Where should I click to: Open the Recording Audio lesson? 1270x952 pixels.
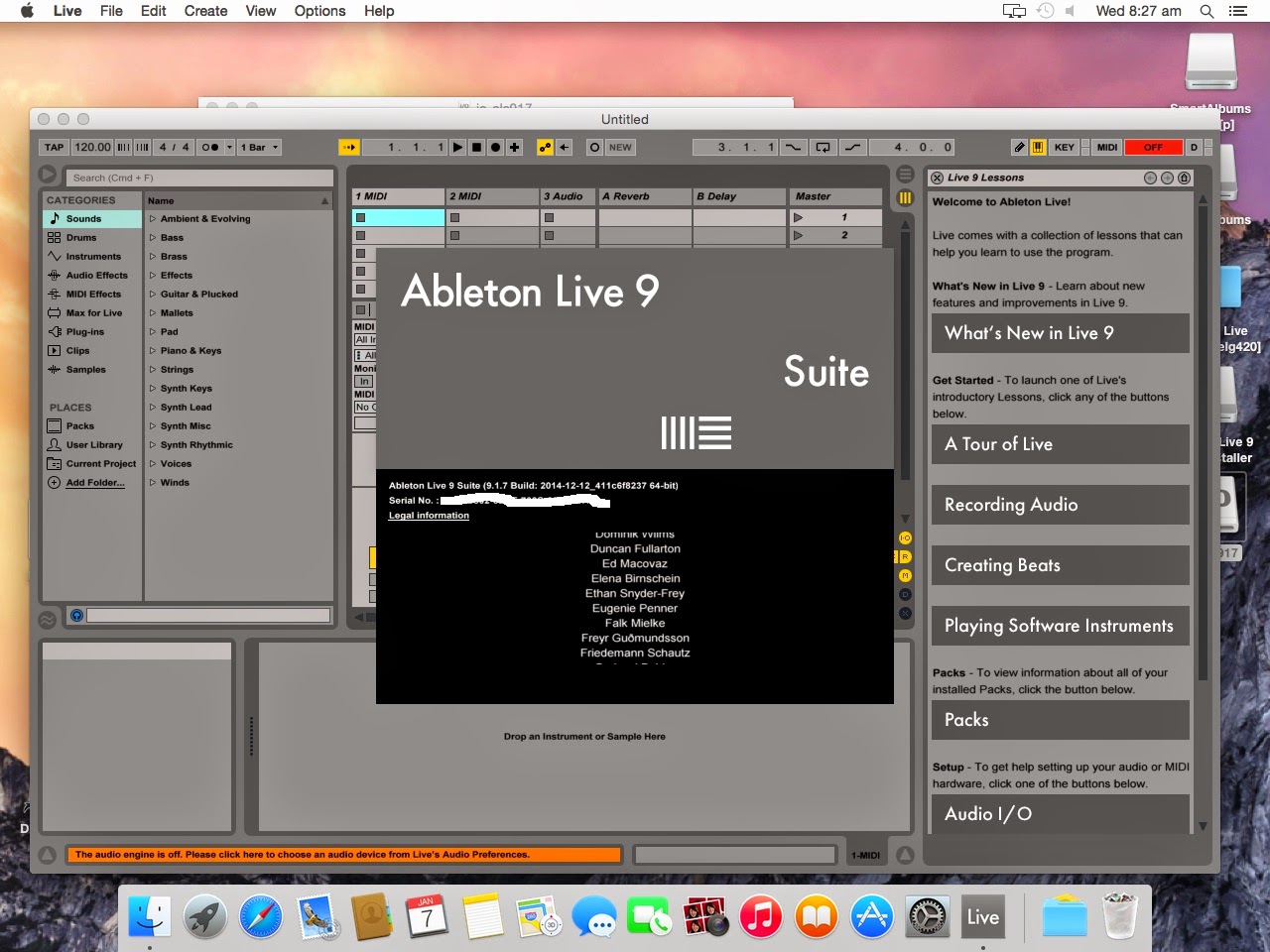[1060, 505]
